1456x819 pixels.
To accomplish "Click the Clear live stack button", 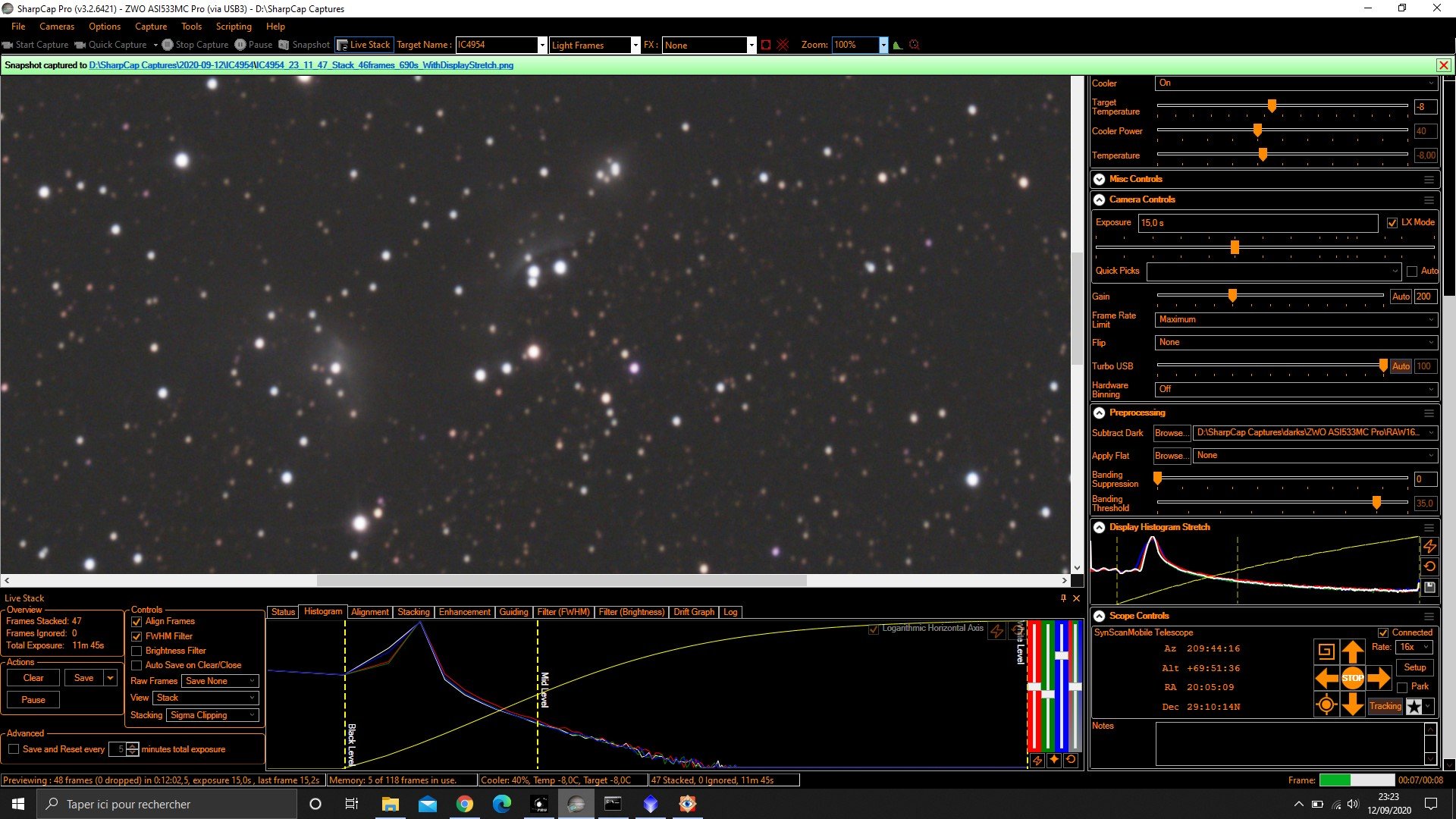I will coord(33,678).
